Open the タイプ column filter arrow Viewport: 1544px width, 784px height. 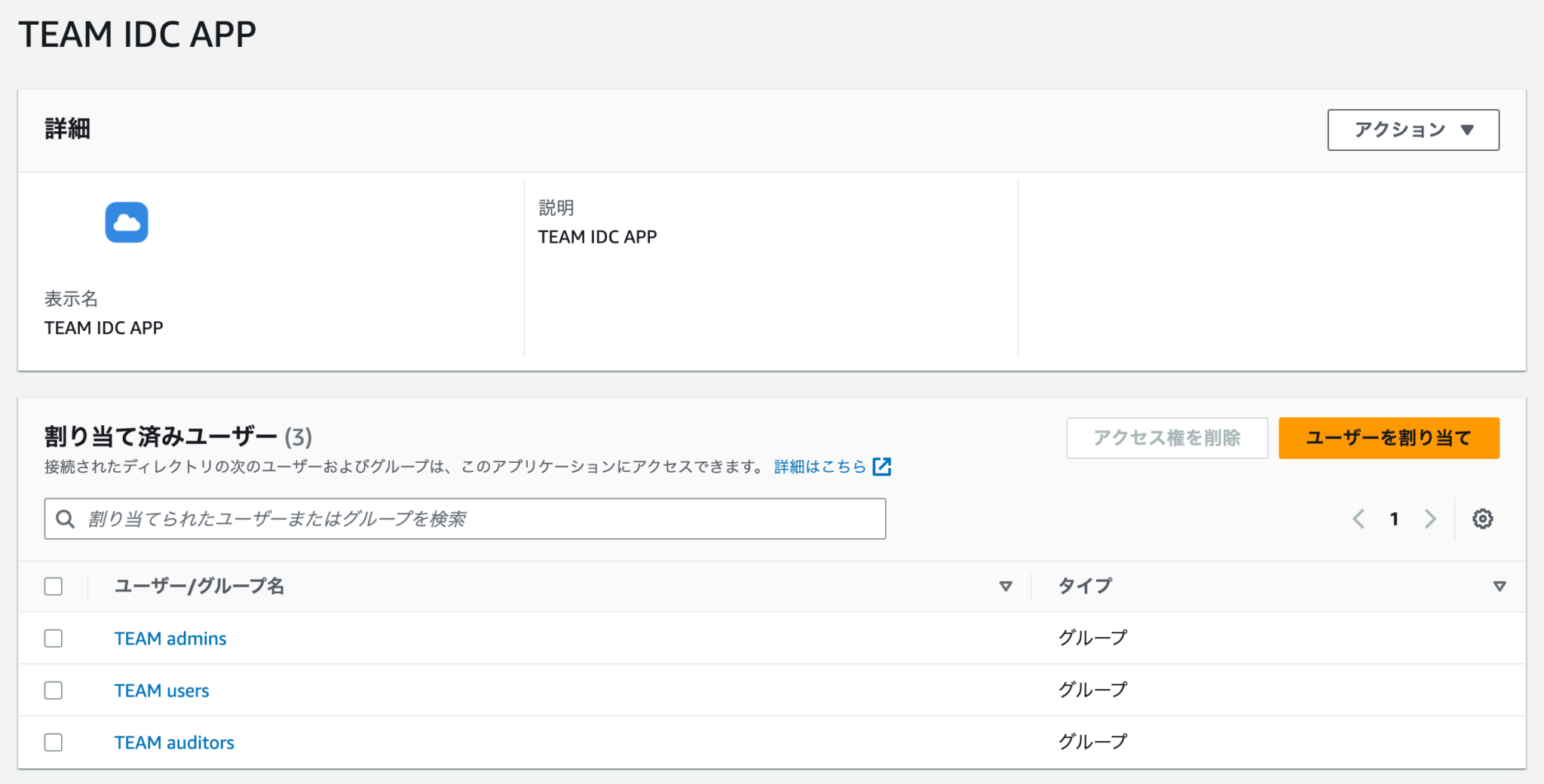1501,586
